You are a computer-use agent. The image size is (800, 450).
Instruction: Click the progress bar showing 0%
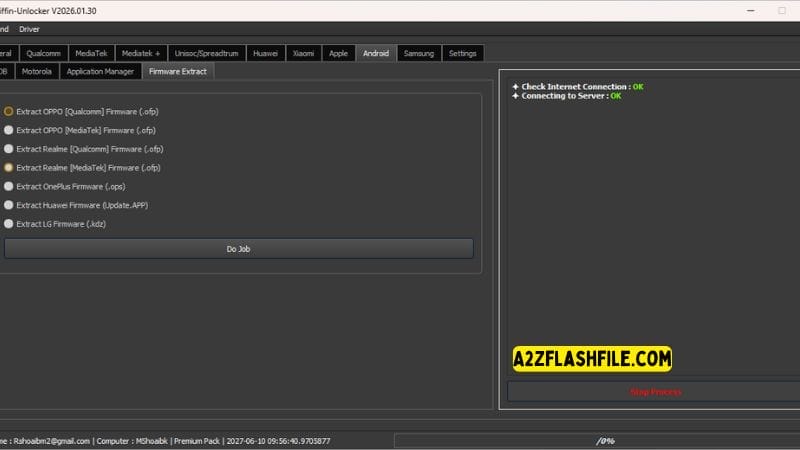[604, 440]
